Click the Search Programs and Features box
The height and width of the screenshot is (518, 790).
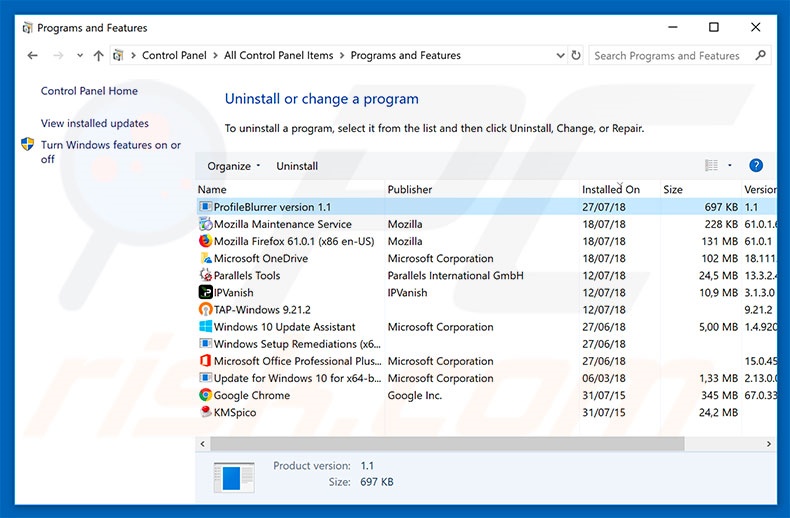(x=675, y=56)
